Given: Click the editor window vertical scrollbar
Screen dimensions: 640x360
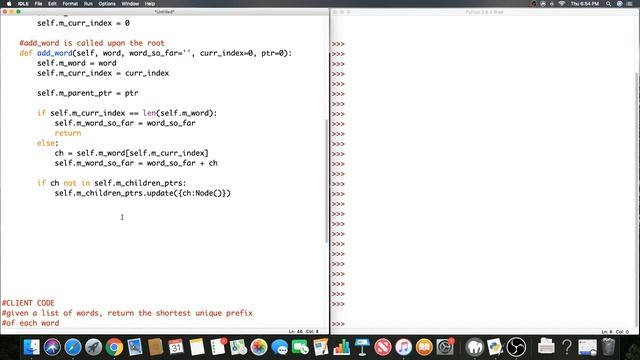Looking at the screenshot, I should 327,181.
